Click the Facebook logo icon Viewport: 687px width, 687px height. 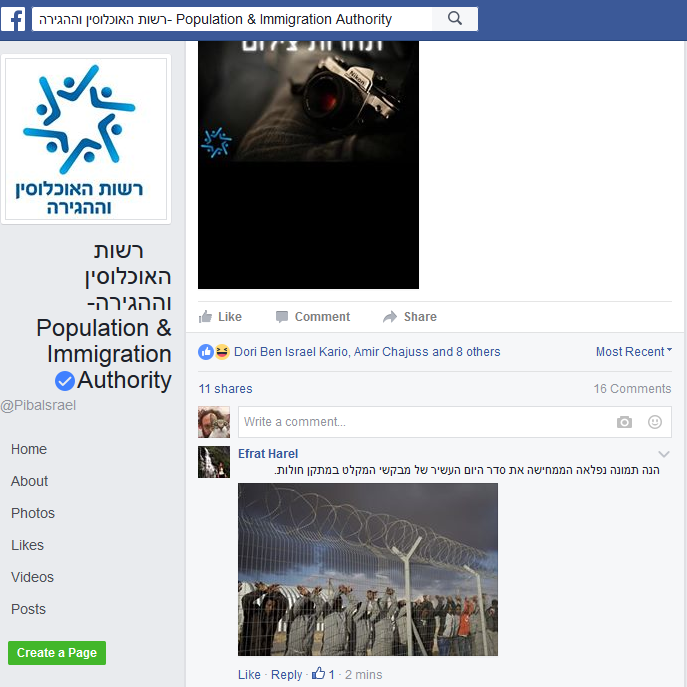coord(13,19)
